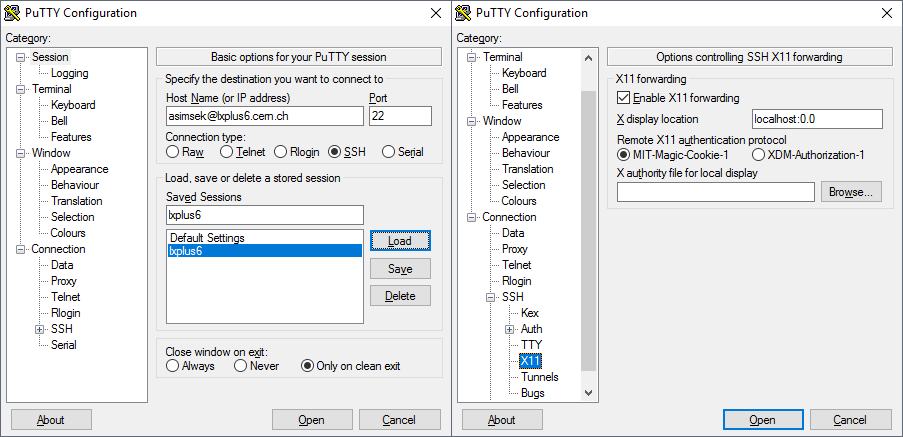
Task: Open Bugs category in right window
Action: click(533, 393)
